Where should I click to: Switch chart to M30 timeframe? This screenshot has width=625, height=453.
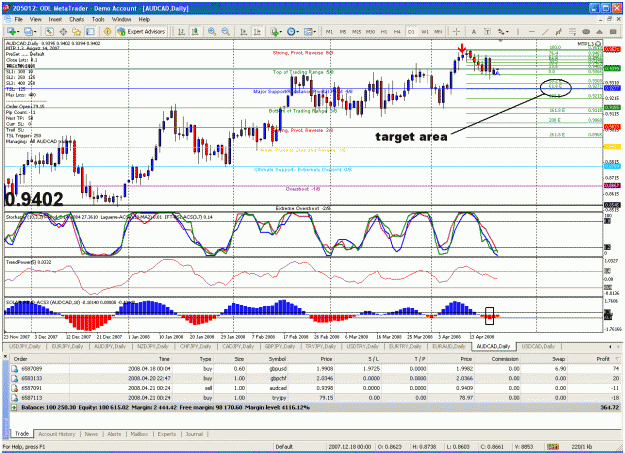click(x=370, y=32)
